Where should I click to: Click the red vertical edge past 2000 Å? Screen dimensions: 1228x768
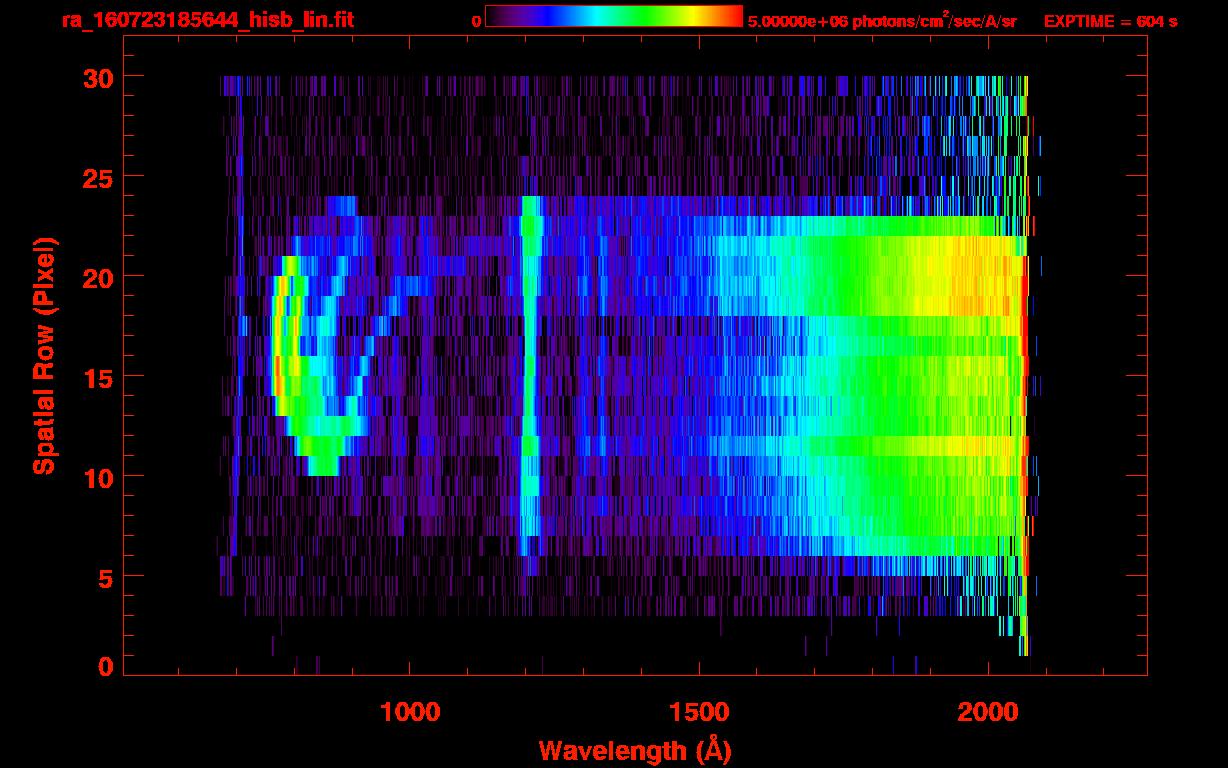[1024, 400]
